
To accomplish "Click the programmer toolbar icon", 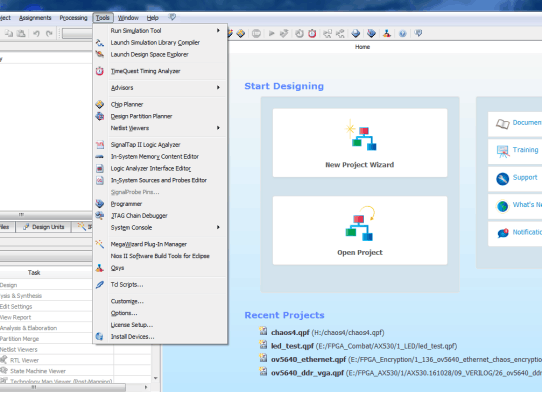I will [x=371, y=34].
